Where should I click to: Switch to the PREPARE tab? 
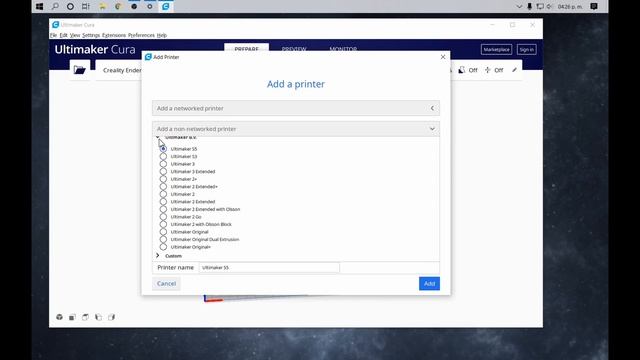click(x=247, y=49)
